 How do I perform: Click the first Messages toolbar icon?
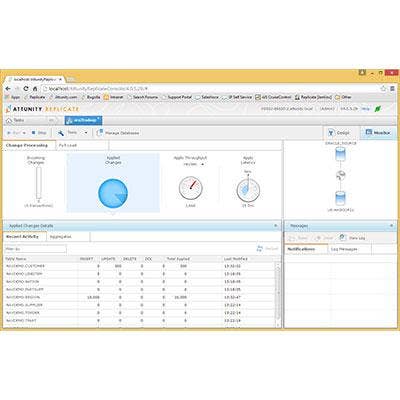(x=292, y=238)
